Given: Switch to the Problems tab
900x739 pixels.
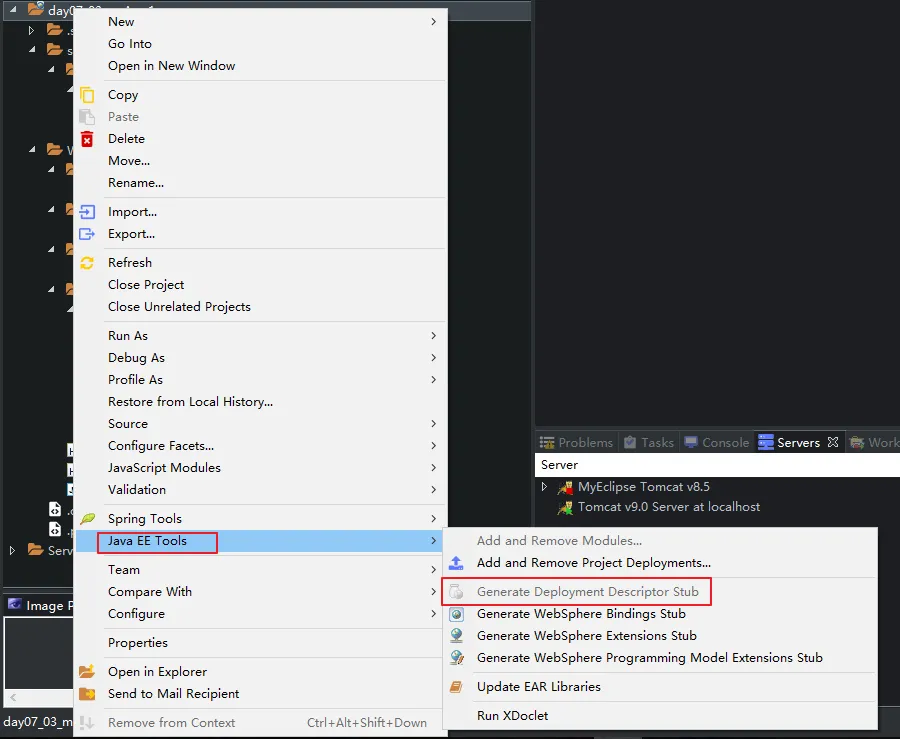Looking at the screenshot, I should tap(576, 442).
